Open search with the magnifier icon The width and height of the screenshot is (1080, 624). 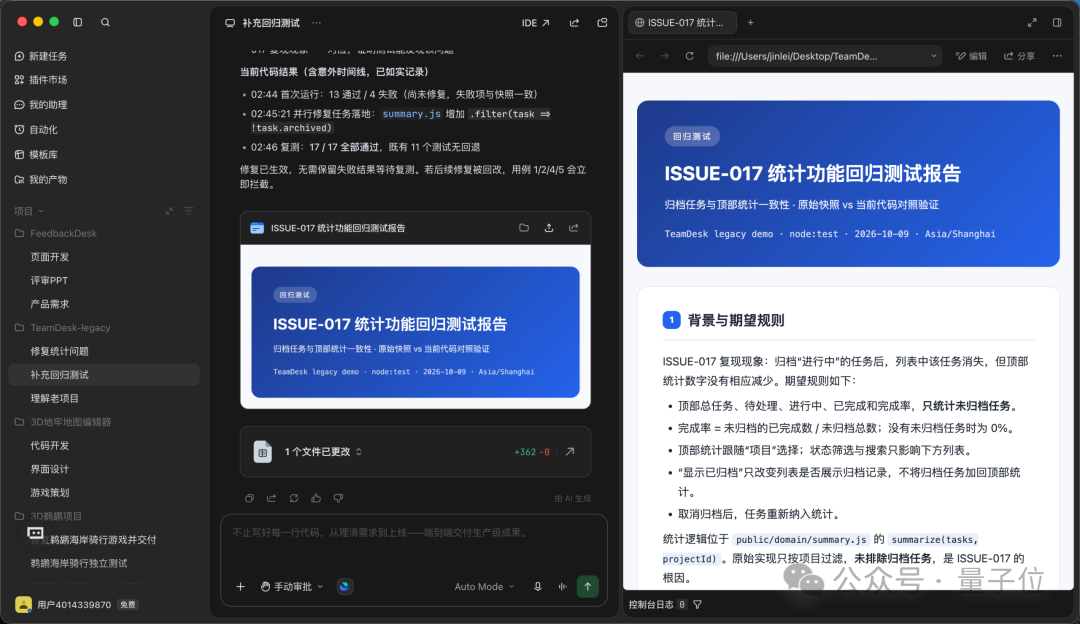105,22
